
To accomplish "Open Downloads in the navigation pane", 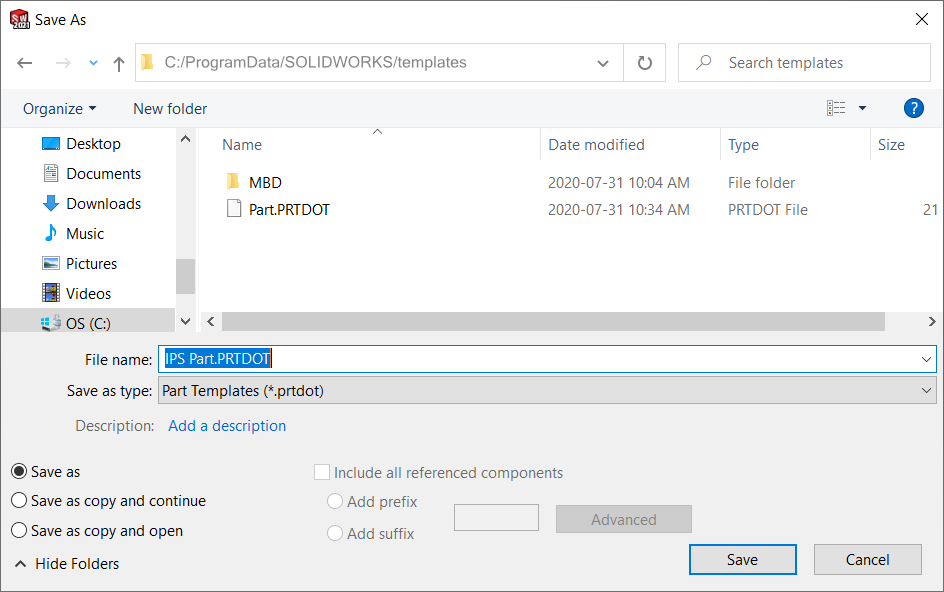I will coord(103,204).
